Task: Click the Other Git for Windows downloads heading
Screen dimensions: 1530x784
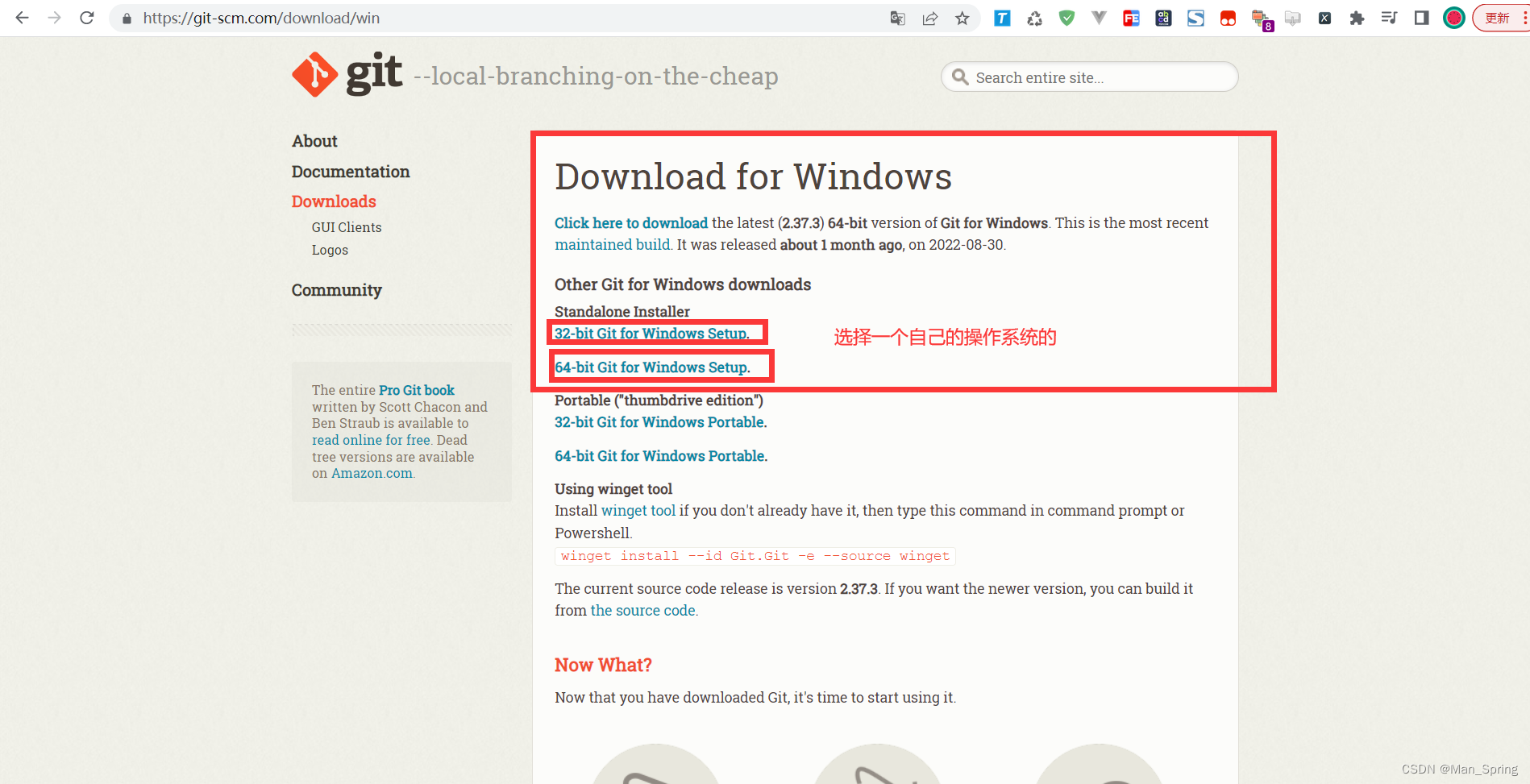Action: pos(683,284)
